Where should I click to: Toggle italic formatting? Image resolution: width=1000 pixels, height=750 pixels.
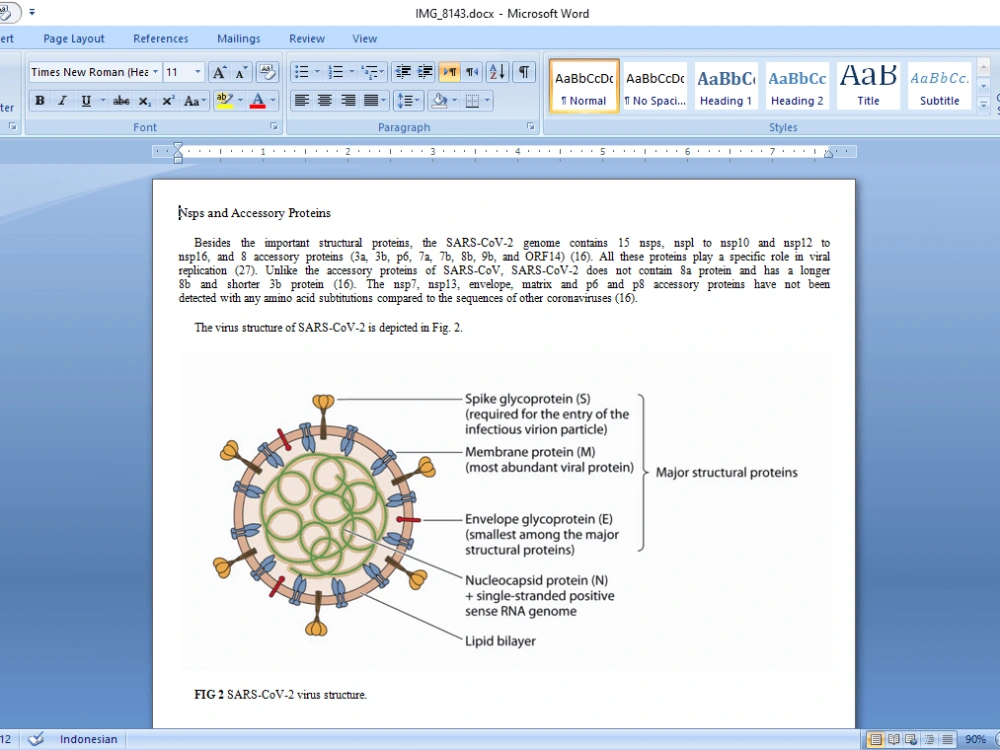pos(62,100)
